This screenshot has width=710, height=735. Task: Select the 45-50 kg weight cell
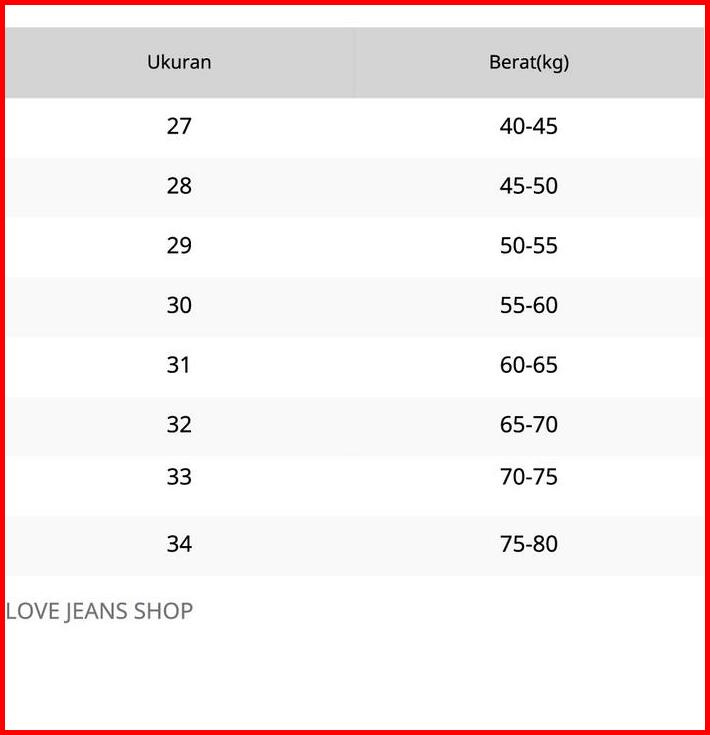coord(529,187)
